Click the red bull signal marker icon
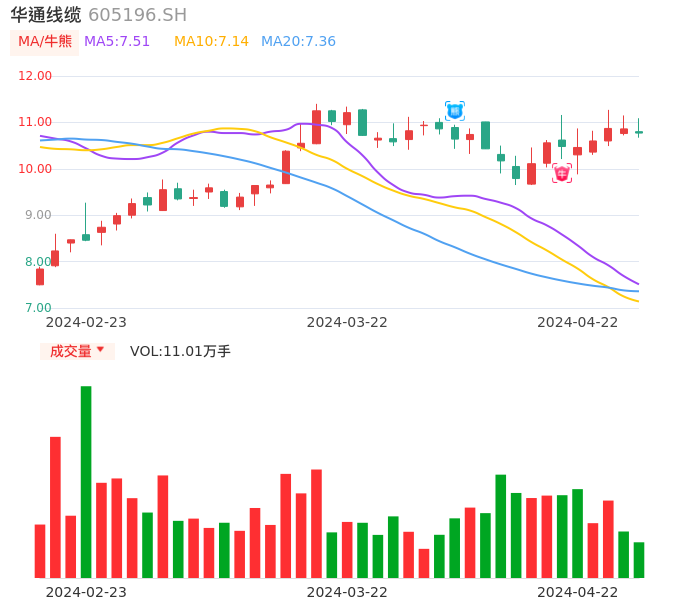686x606 pixels. pyautogui.click(x=562, y=174)
